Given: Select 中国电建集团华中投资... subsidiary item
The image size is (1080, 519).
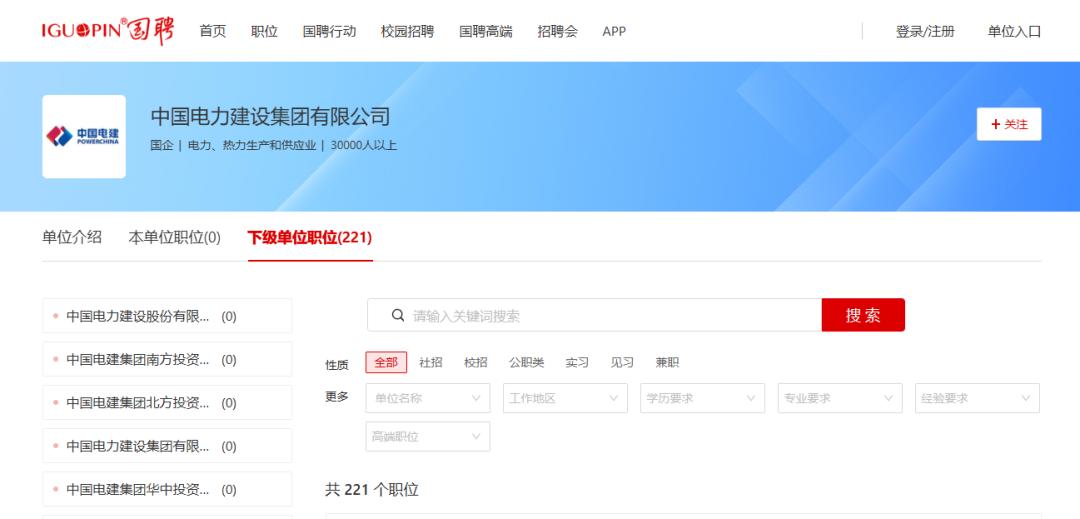Looking at the screenshot, I should pos(167,489).
